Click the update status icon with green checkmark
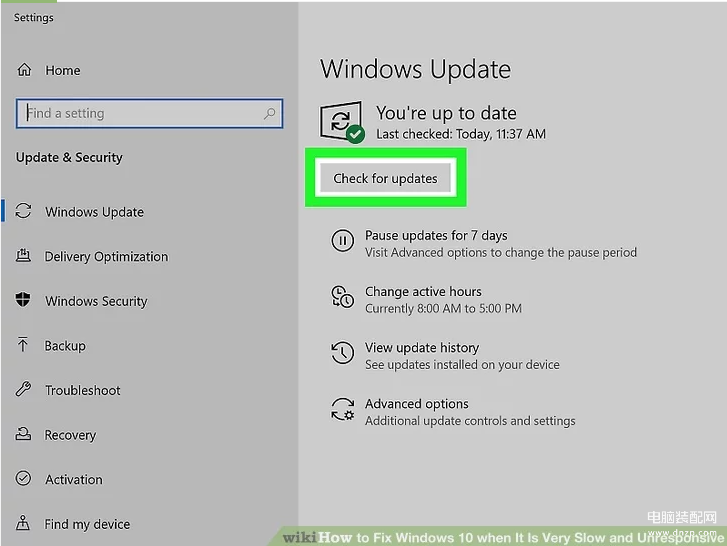Screen dimensions: 727x546 (x=342, y=122)
